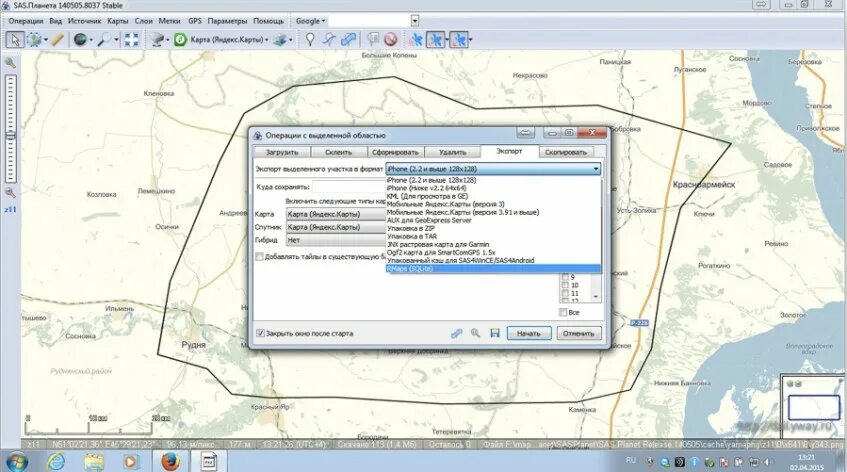Screen dimensions: 847x472
Task: Add a new polygon tool
Action: click(x=348, y=39)
